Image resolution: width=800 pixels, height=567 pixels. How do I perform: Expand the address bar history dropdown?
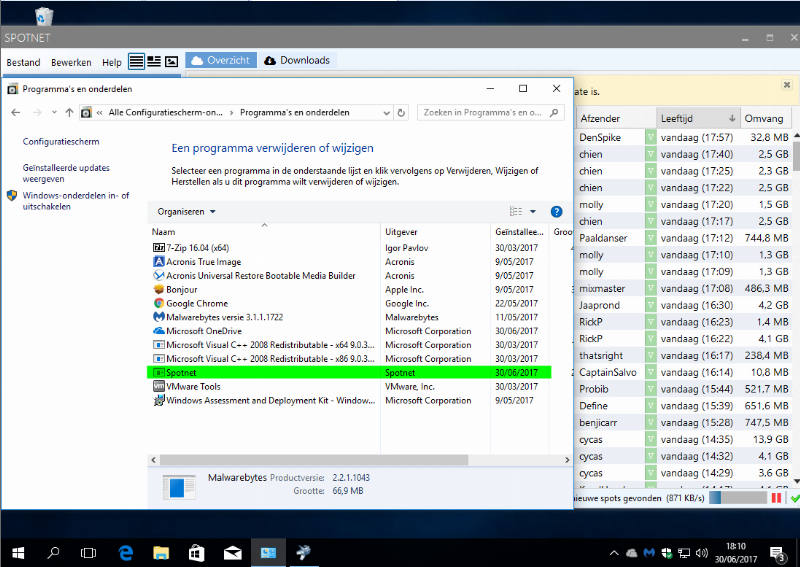[387, 113]
